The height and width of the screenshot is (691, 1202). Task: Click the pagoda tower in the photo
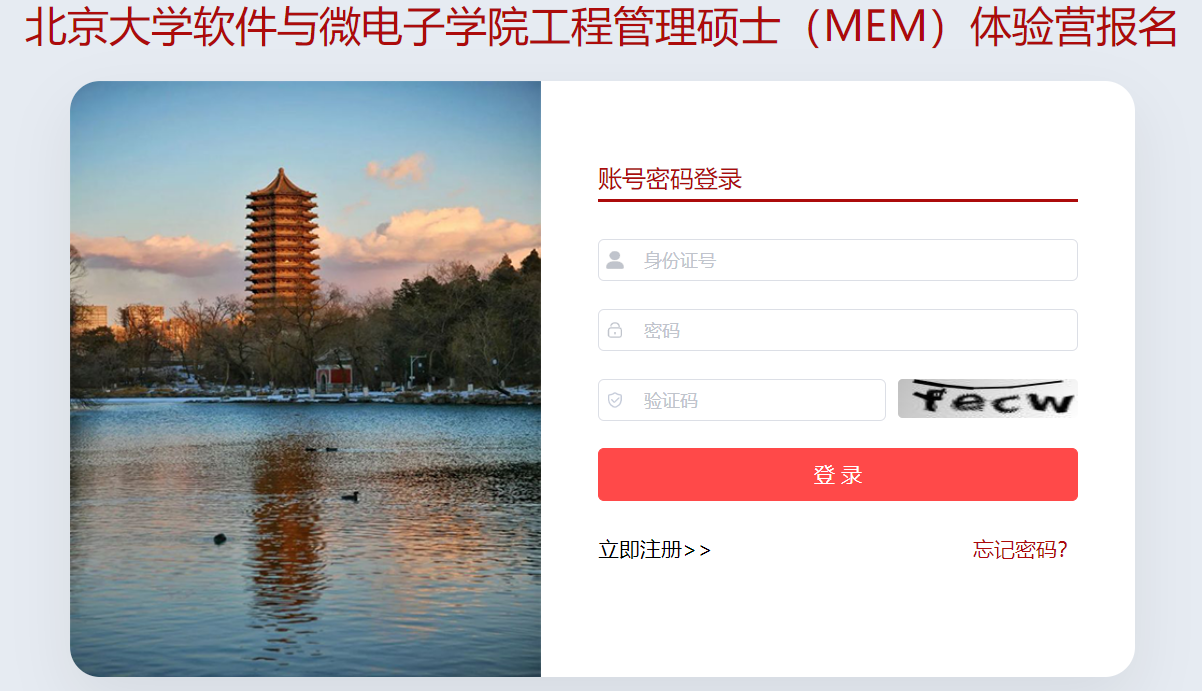(x=281, y=243)
